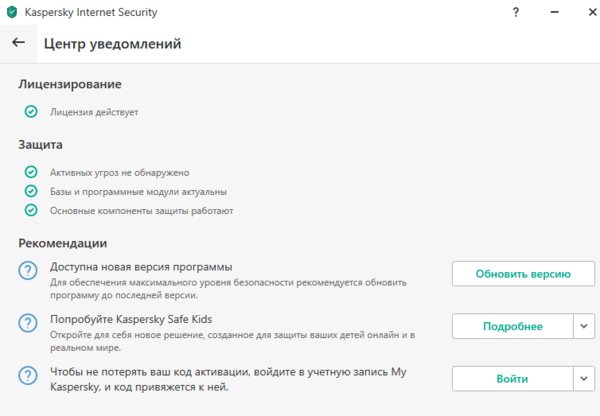Expand dropdown arrow beside Подробнее
The height and width of the screenshot is (416, 600).
click(x=584, y=326)
